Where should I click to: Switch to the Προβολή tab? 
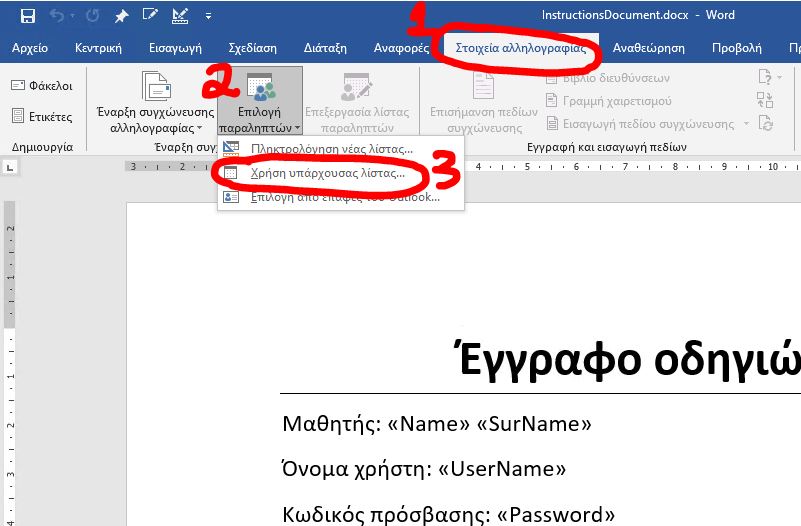pos(737,48)
